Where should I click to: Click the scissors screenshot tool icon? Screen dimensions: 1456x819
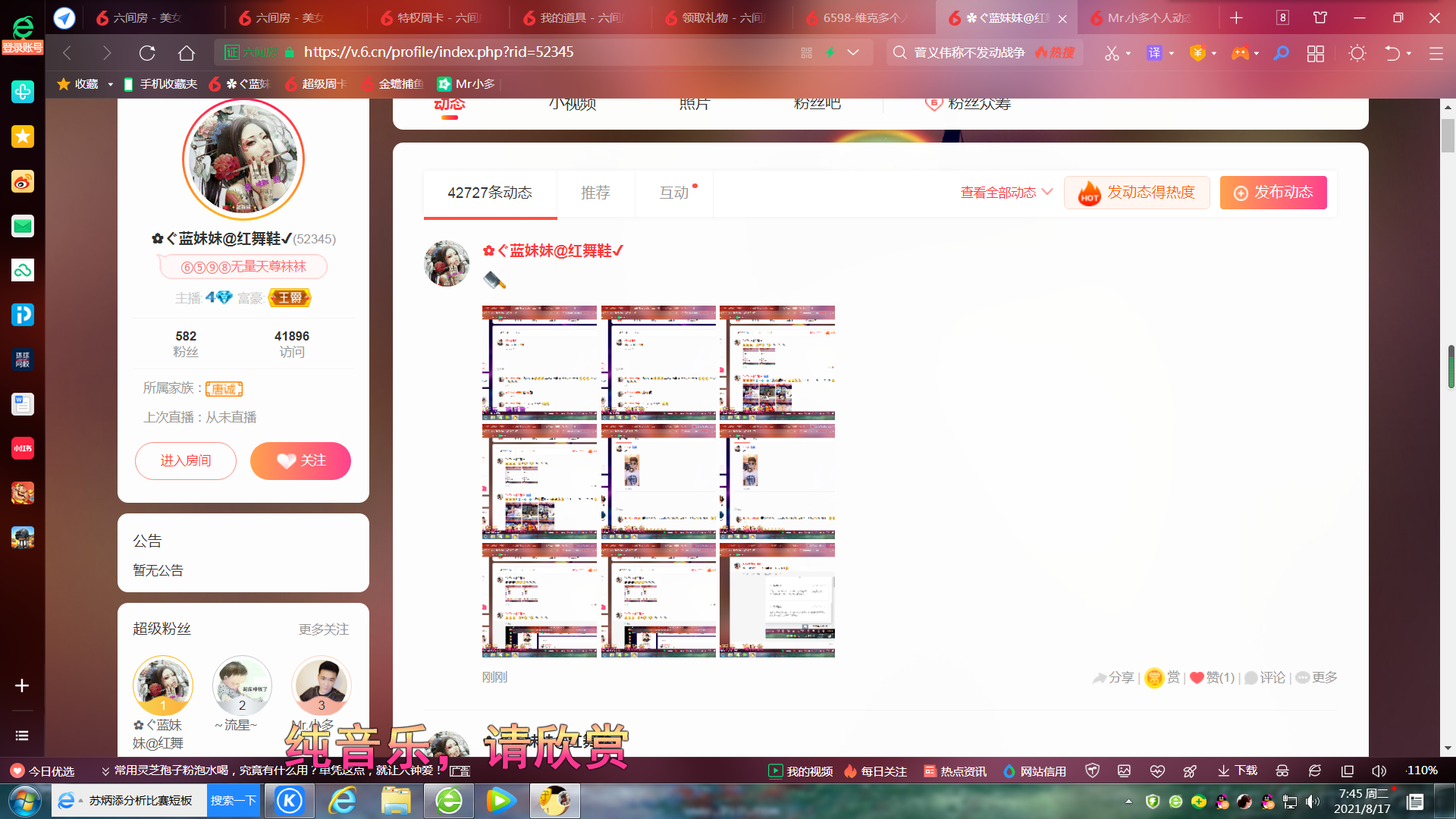tap(1112, 53)
